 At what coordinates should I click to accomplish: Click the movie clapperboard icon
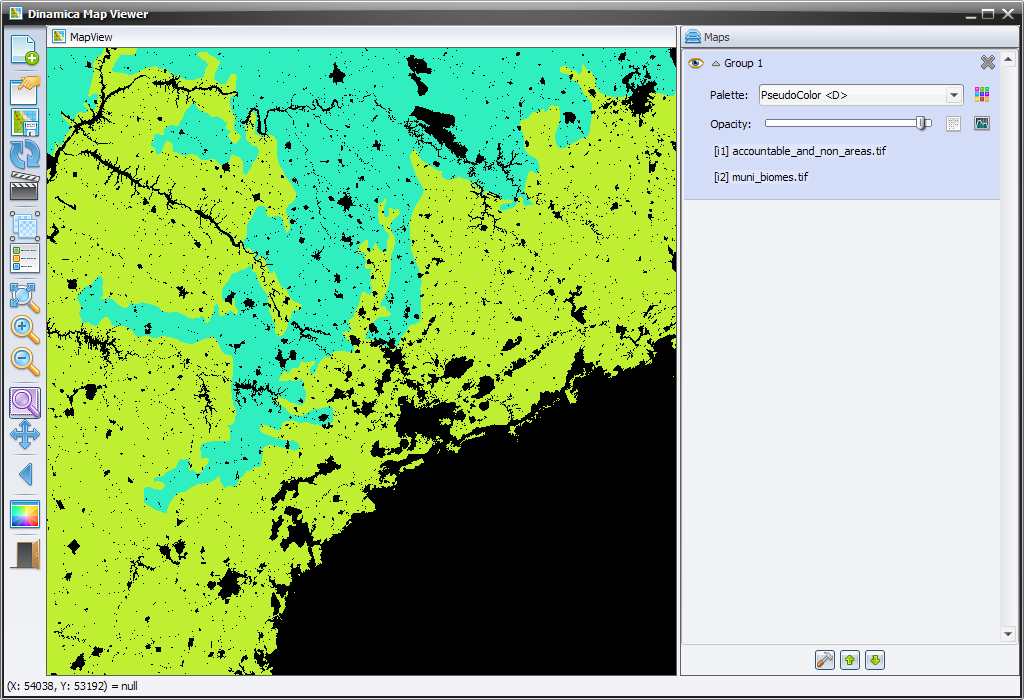click(24, 187)
